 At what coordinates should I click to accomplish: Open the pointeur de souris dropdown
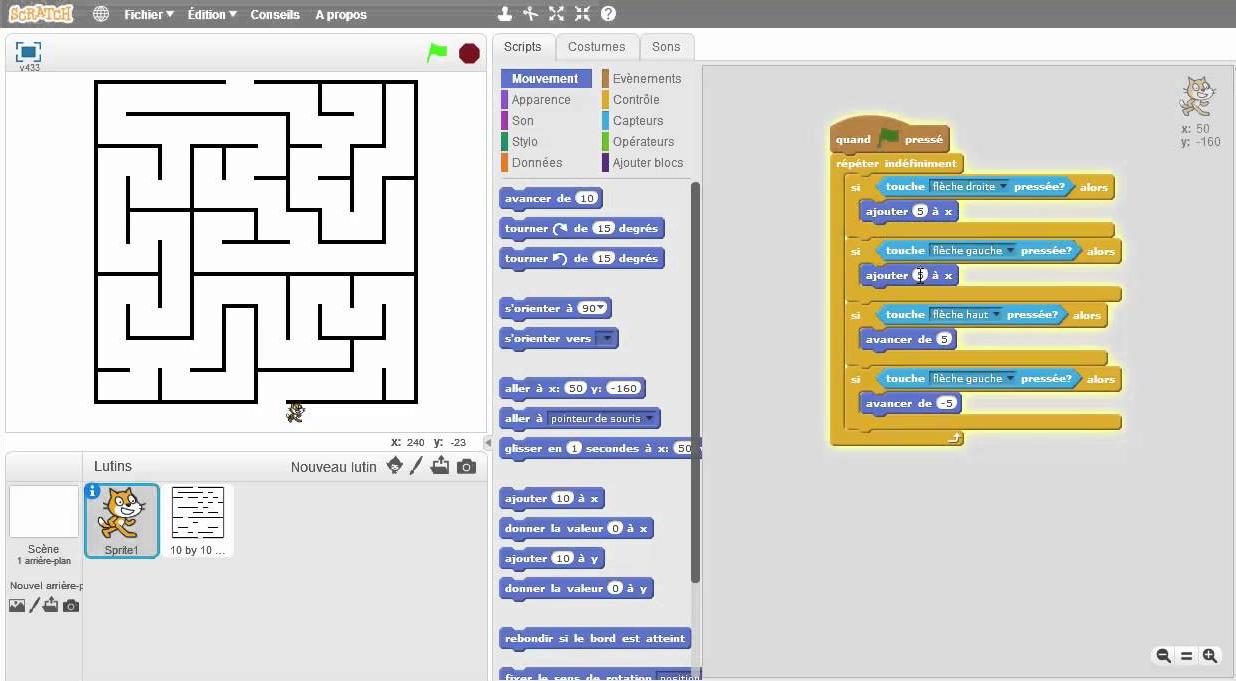pyautogui.click(x=650, y=419)
